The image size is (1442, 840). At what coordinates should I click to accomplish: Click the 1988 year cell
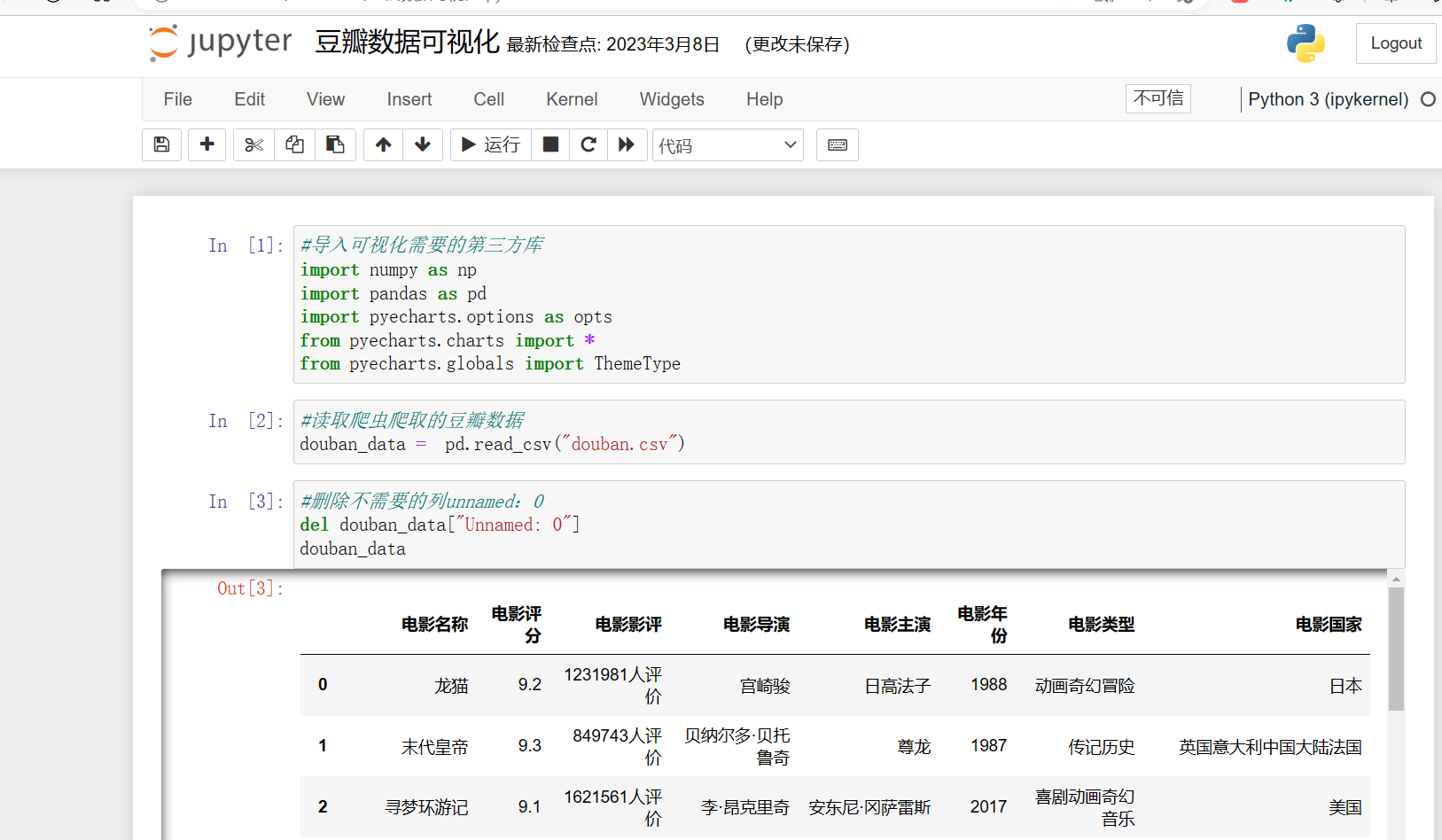[x=988, y=685]
